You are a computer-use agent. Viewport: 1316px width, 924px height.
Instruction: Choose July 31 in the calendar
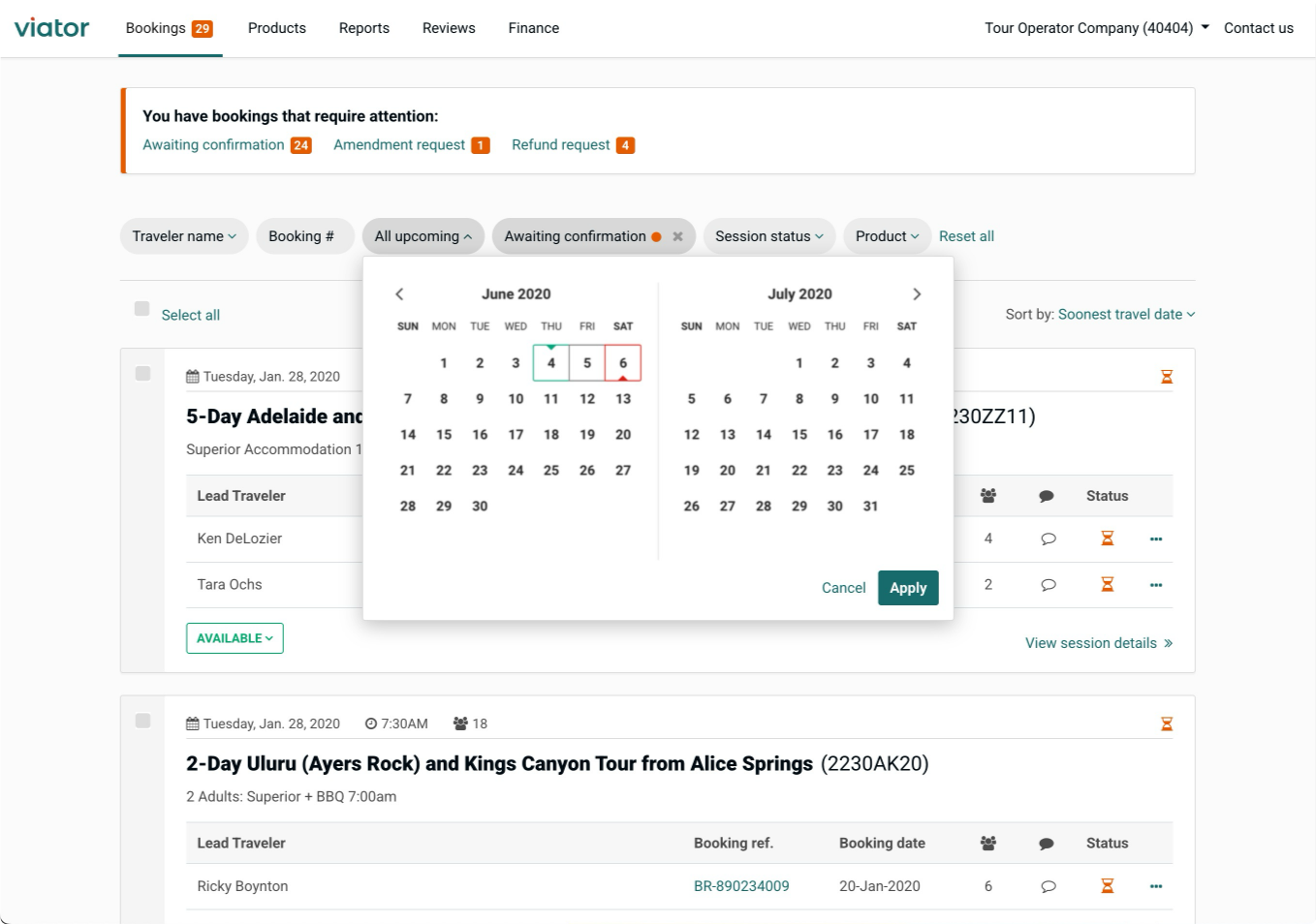coord(870,507)
